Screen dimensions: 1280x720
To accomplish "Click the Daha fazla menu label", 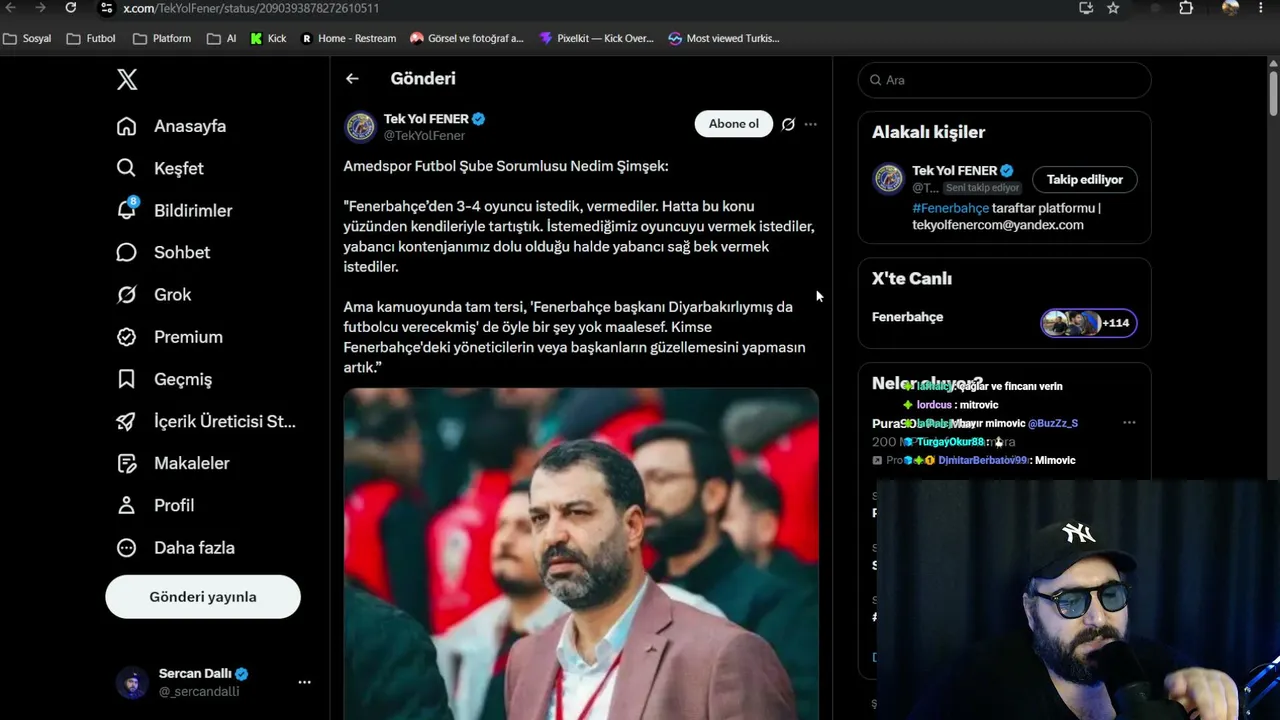I will pos(194,548).
